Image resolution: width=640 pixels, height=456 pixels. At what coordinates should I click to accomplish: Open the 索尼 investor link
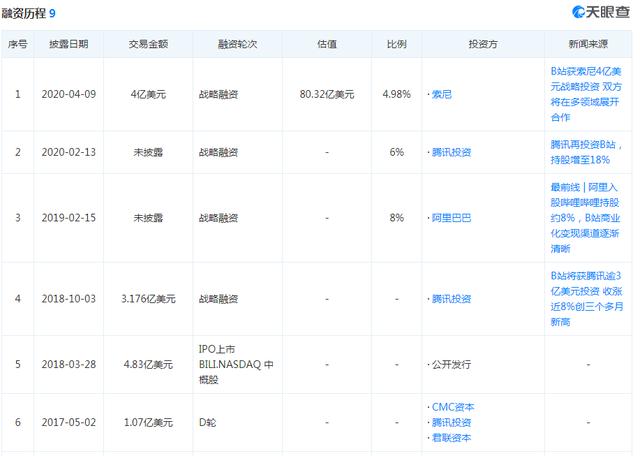pos(441,95)
